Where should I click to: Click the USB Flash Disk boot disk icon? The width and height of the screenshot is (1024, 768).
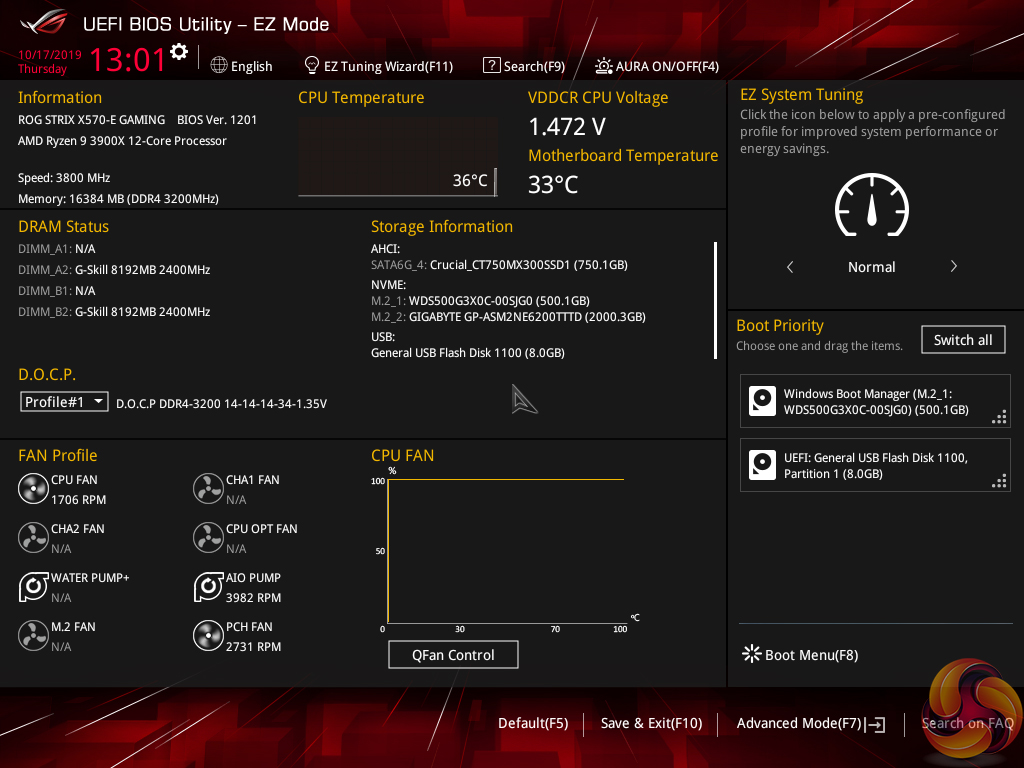[x=762, y=465]
